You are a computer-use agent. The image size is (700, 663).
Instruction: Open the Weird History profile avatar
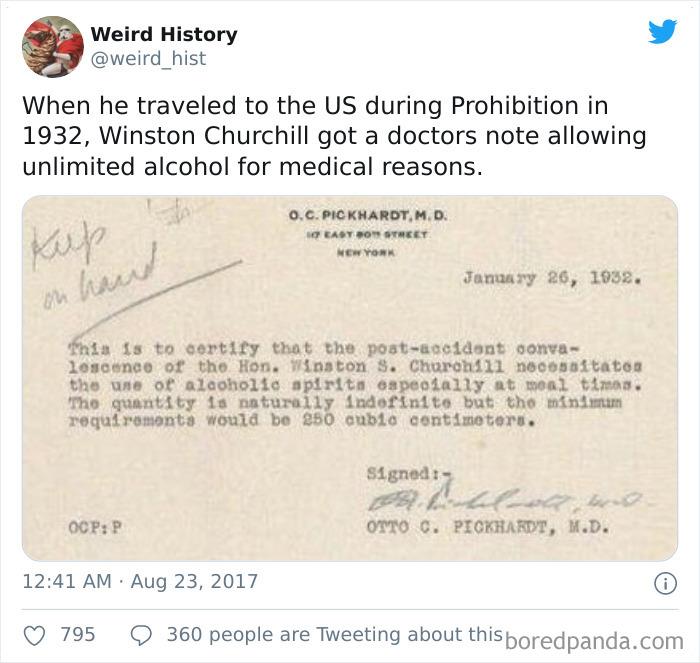pos(53,46)
